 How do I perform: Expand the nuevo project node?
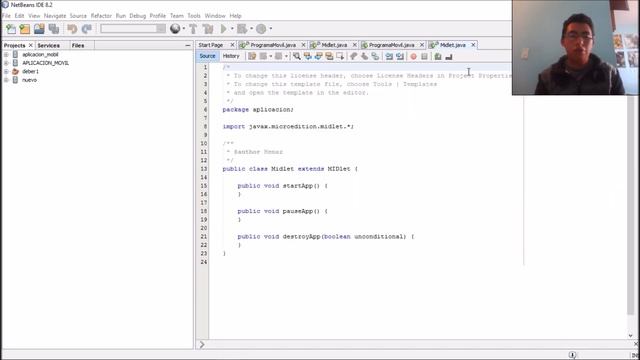click(x=7, y=80)
